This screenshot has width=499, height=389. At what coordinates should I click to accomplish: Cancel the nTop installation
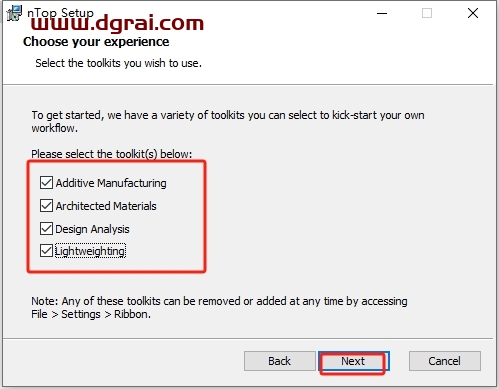(x=445, y=361)
